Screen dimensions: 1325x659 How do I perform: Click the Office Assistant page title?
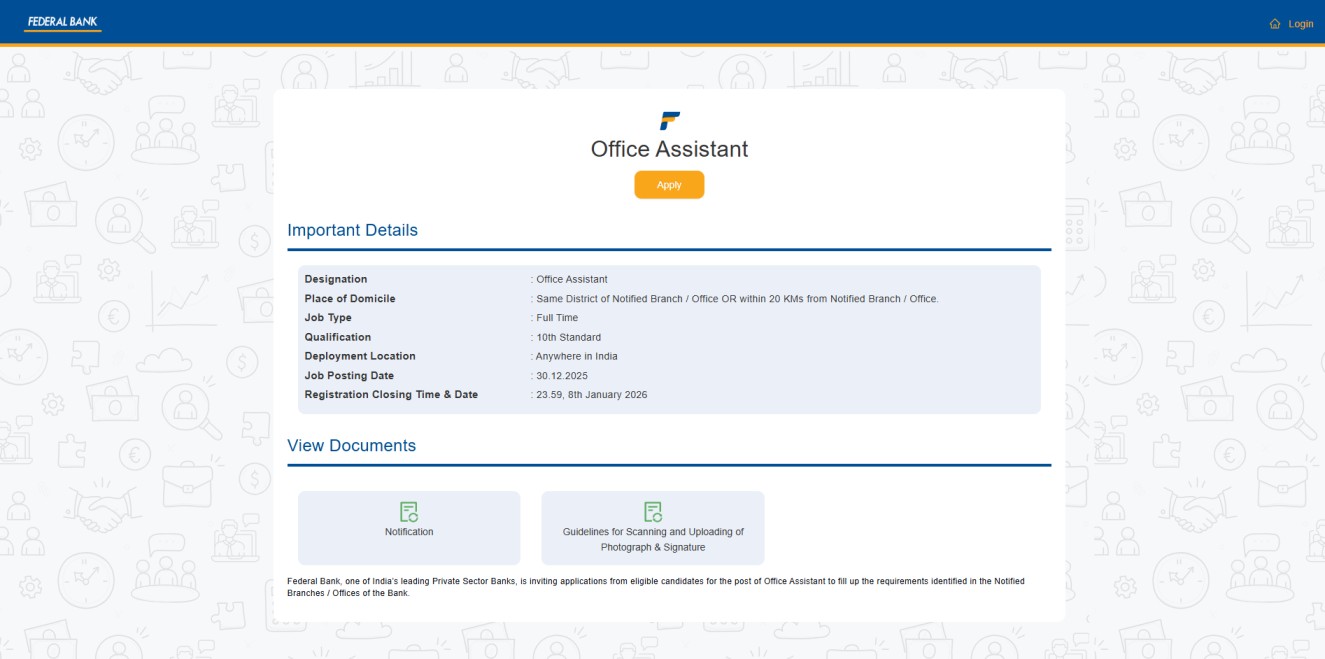[x=669, y=148]
